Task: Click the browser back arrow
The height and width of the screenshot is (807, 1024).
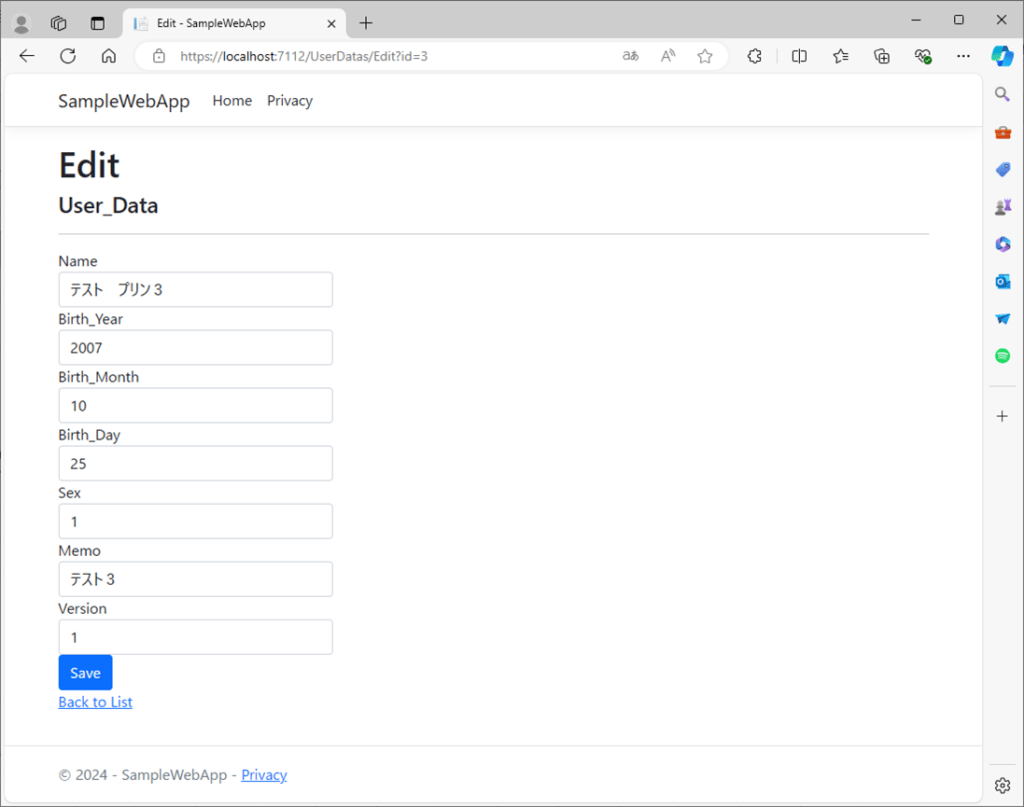Action: pyautogui.click(x=27, y=56)
